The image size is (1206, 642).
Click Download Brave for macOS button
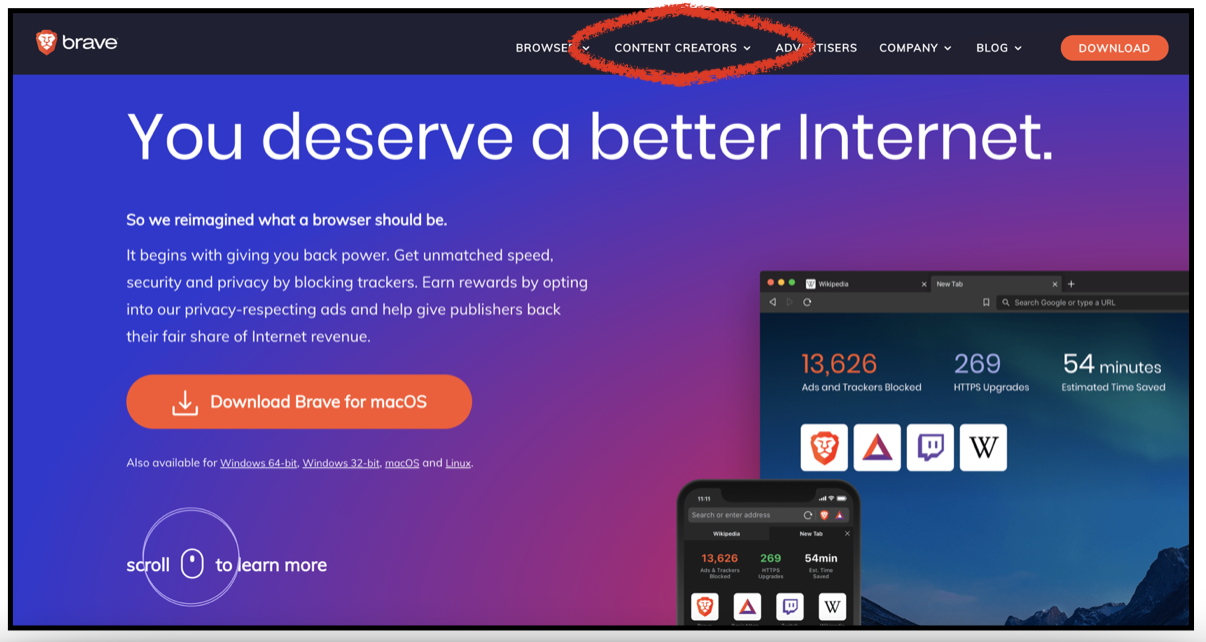[299, 402]
